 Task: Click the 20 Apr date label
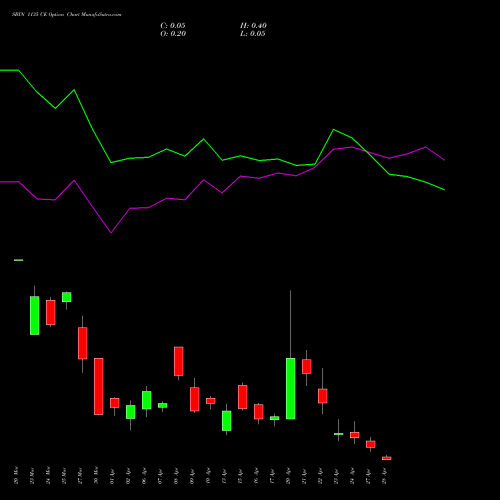tap(288, 476)
